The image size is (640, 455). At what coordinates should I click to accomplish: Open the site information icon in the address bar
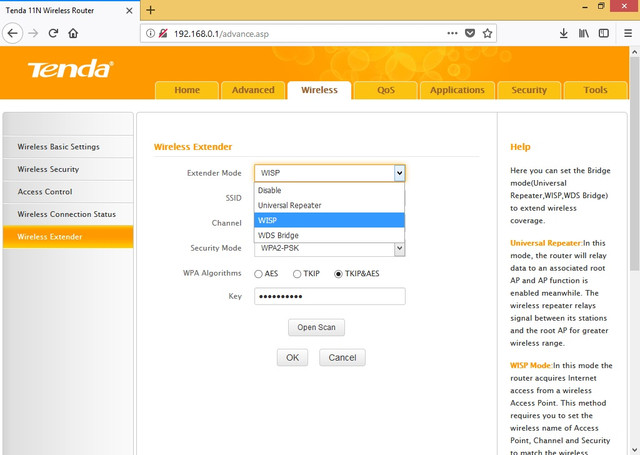pyautogui.click(x=150, y=33)
